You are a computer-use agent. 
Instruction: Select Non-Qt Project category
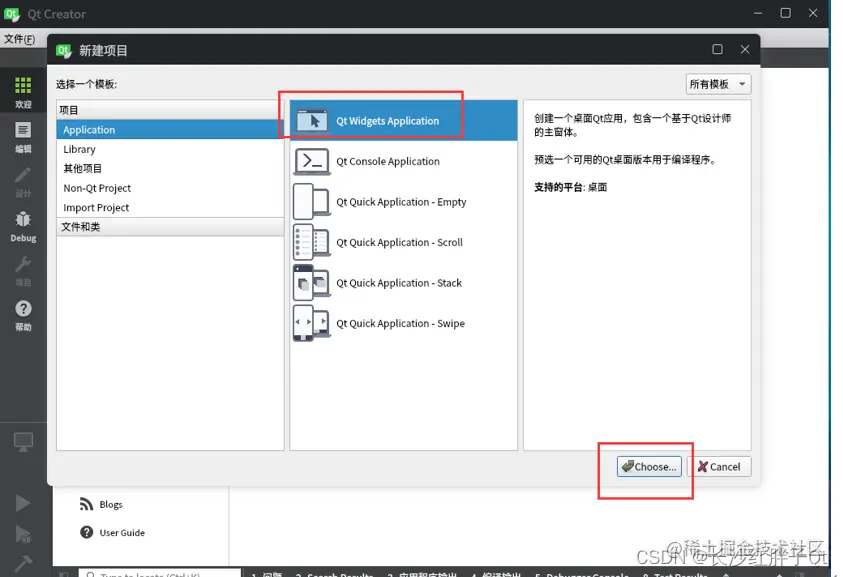point(170,188)
